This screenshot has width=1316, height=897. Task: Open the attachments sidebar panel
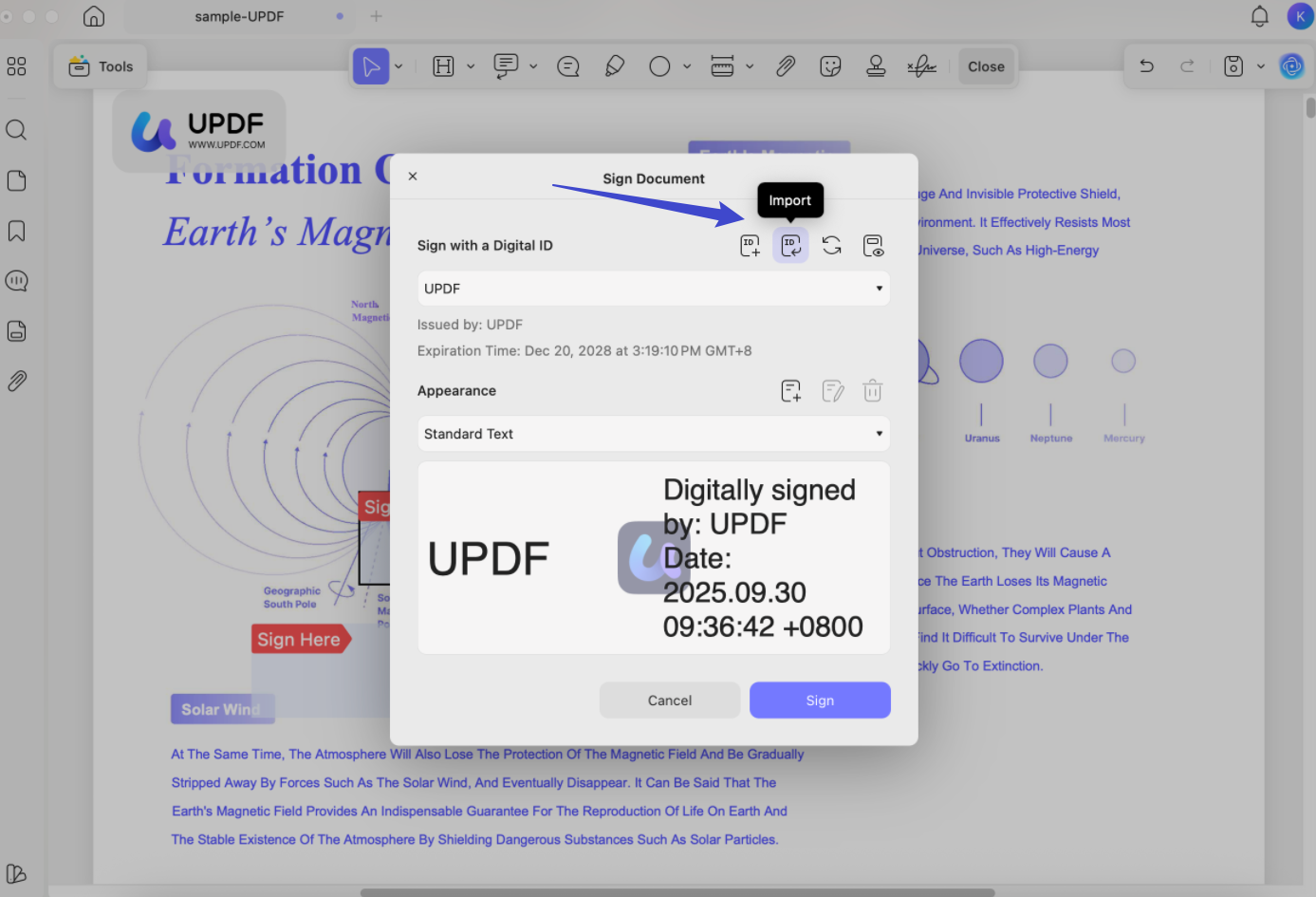click(16, 382)
